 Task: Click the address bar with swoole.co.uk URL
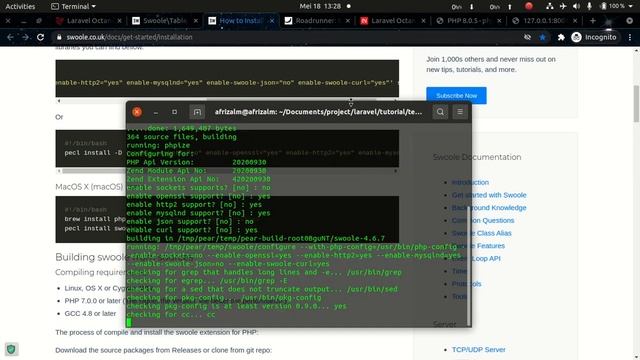click(286, 37)
